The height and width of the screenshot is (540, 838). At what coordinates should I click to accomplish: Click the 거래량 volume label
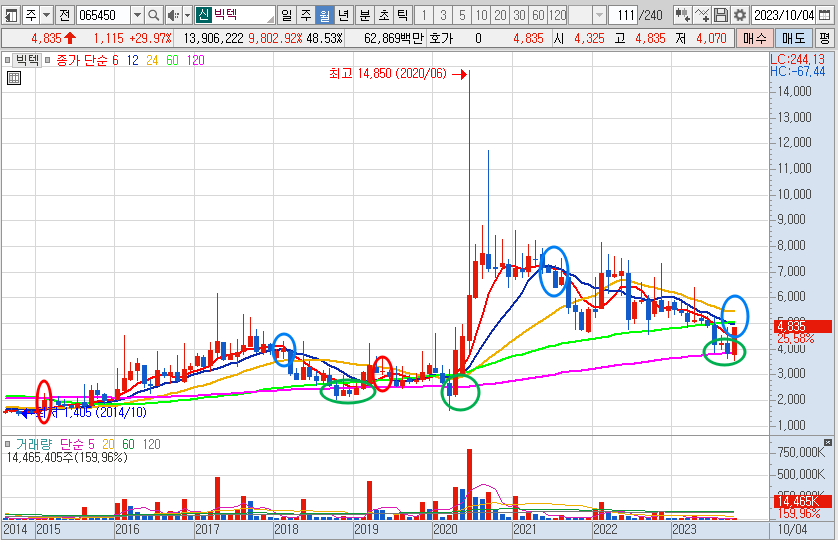point(34,444)
